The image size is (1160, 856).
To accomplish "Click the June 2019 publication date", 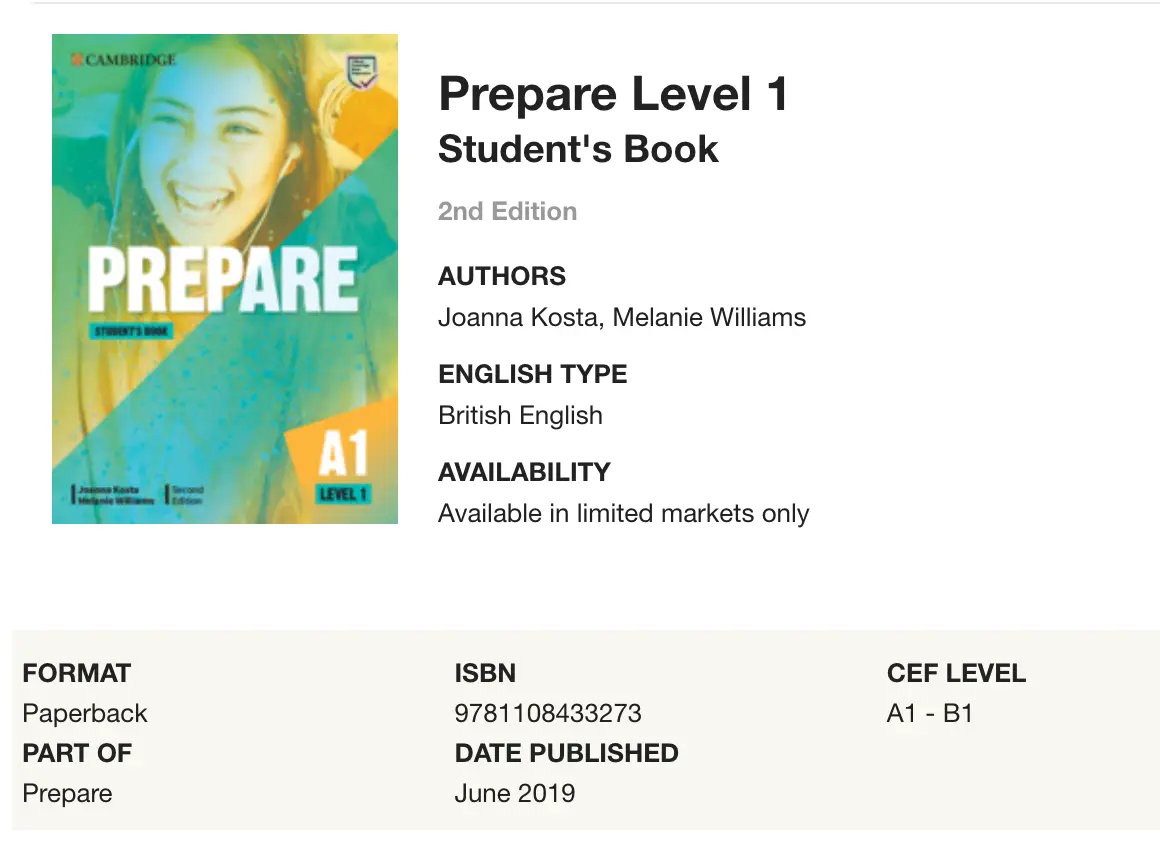I will pos(514,793).
